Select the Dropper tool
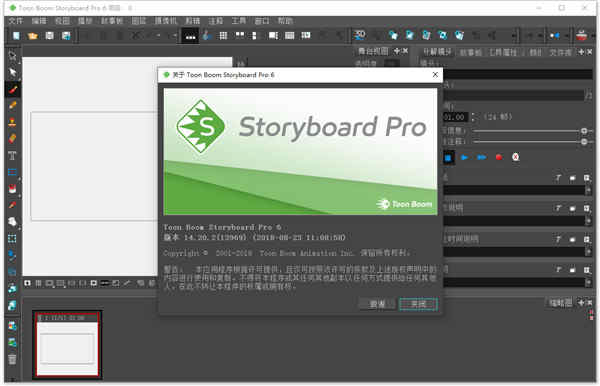This screenshot has width=600, height=386. point(12,205)
